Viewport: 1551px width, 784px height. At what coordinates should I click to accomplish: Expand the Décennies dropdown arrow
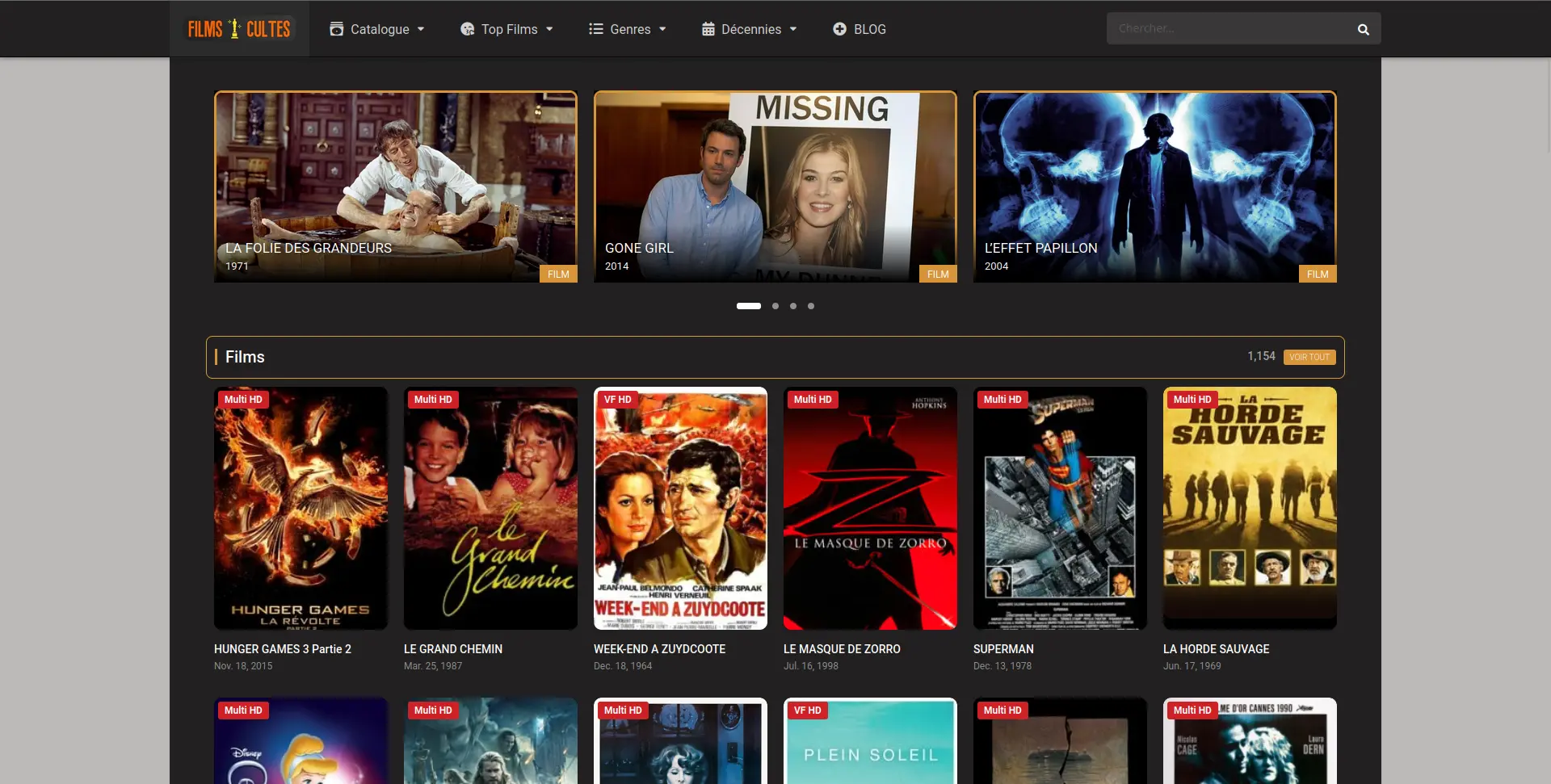tap(793, 29)
